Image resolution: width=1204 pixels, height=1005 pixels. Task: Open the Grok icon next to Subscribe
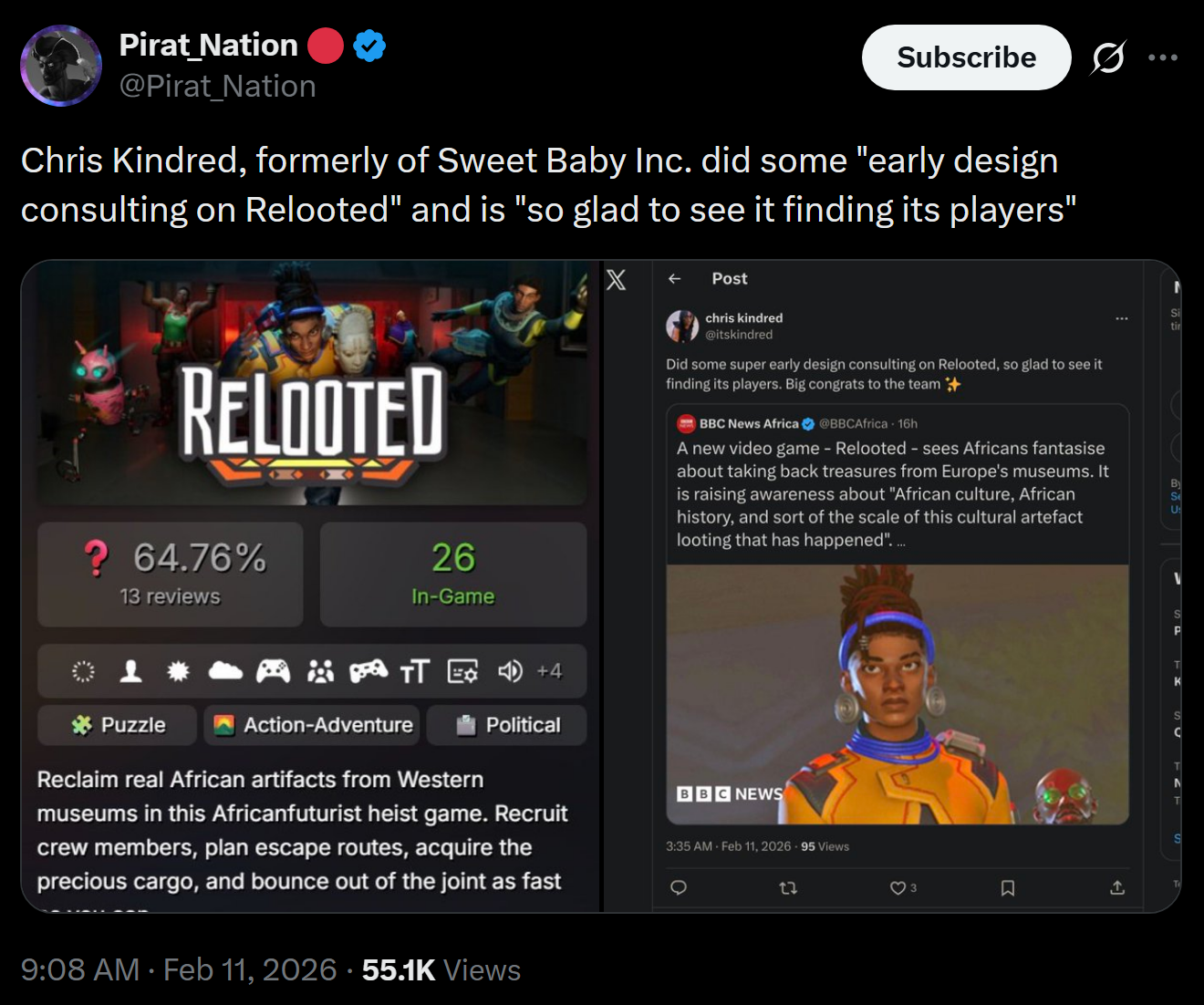(x=1108, y=57)
